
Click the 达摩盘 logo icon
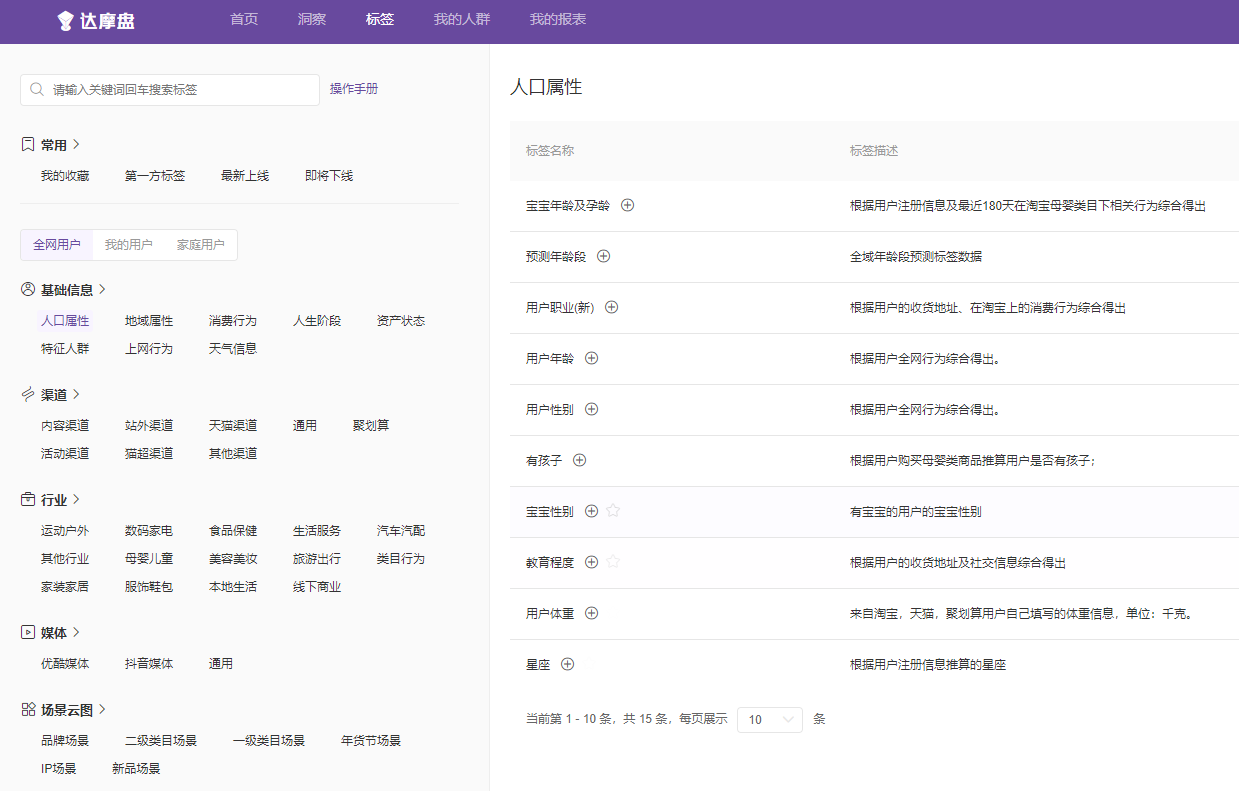pos(66,20)
